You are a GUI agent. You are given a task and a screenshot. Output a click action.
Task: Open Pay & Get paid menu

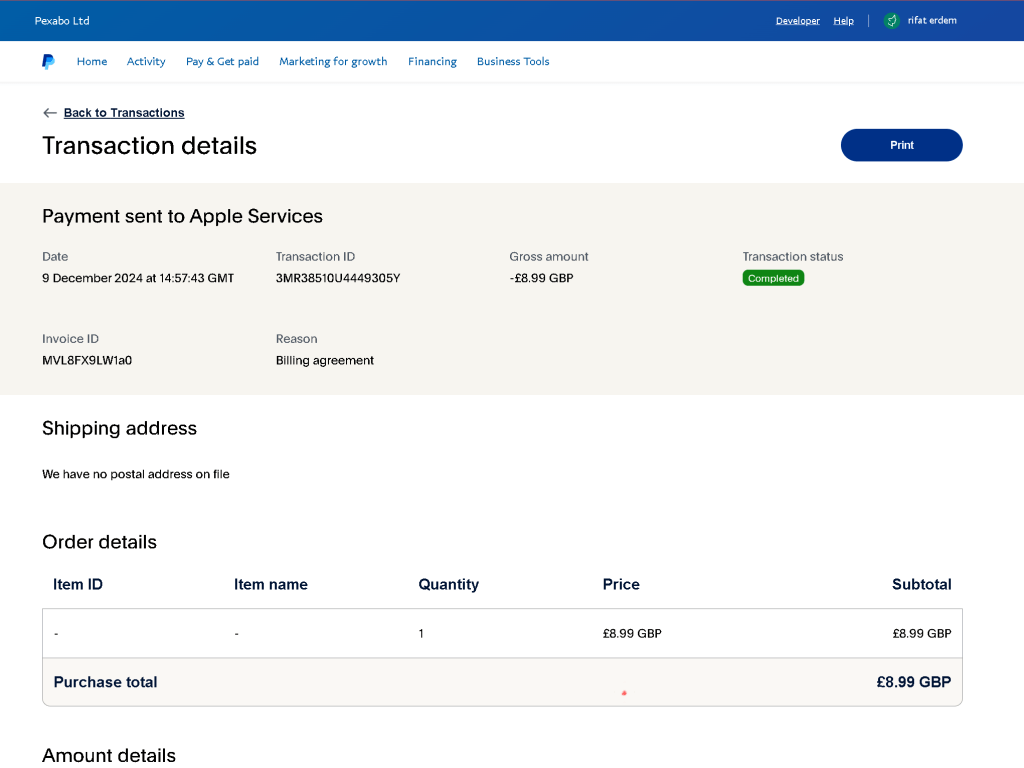pos(222,61)
